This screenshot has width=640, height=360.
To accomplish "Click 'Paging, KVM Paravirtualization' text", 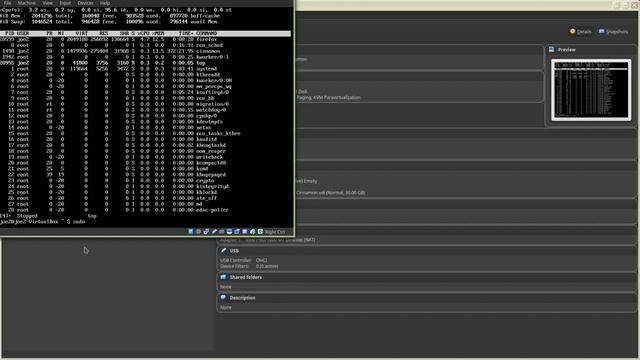I will (329, 98).
